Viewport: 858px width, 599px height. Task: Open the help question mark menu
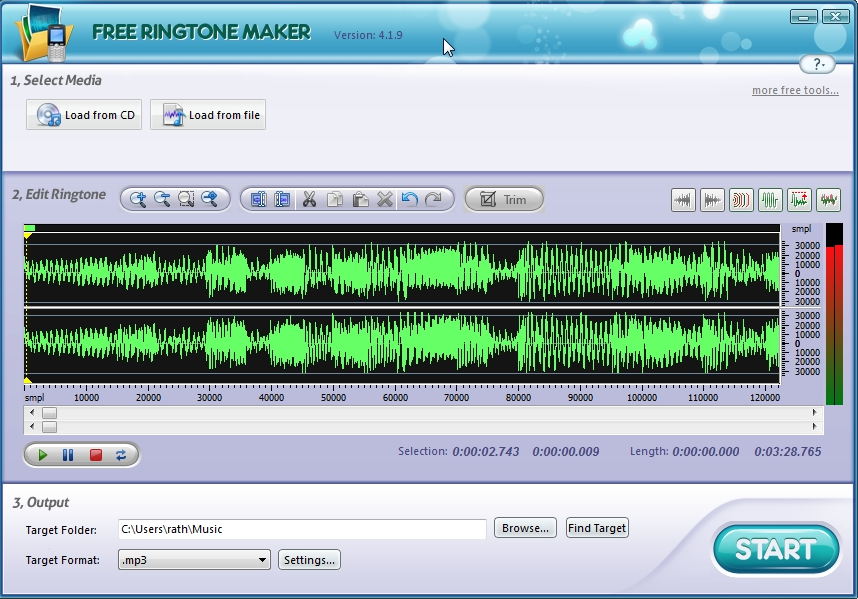coord(818,64)
